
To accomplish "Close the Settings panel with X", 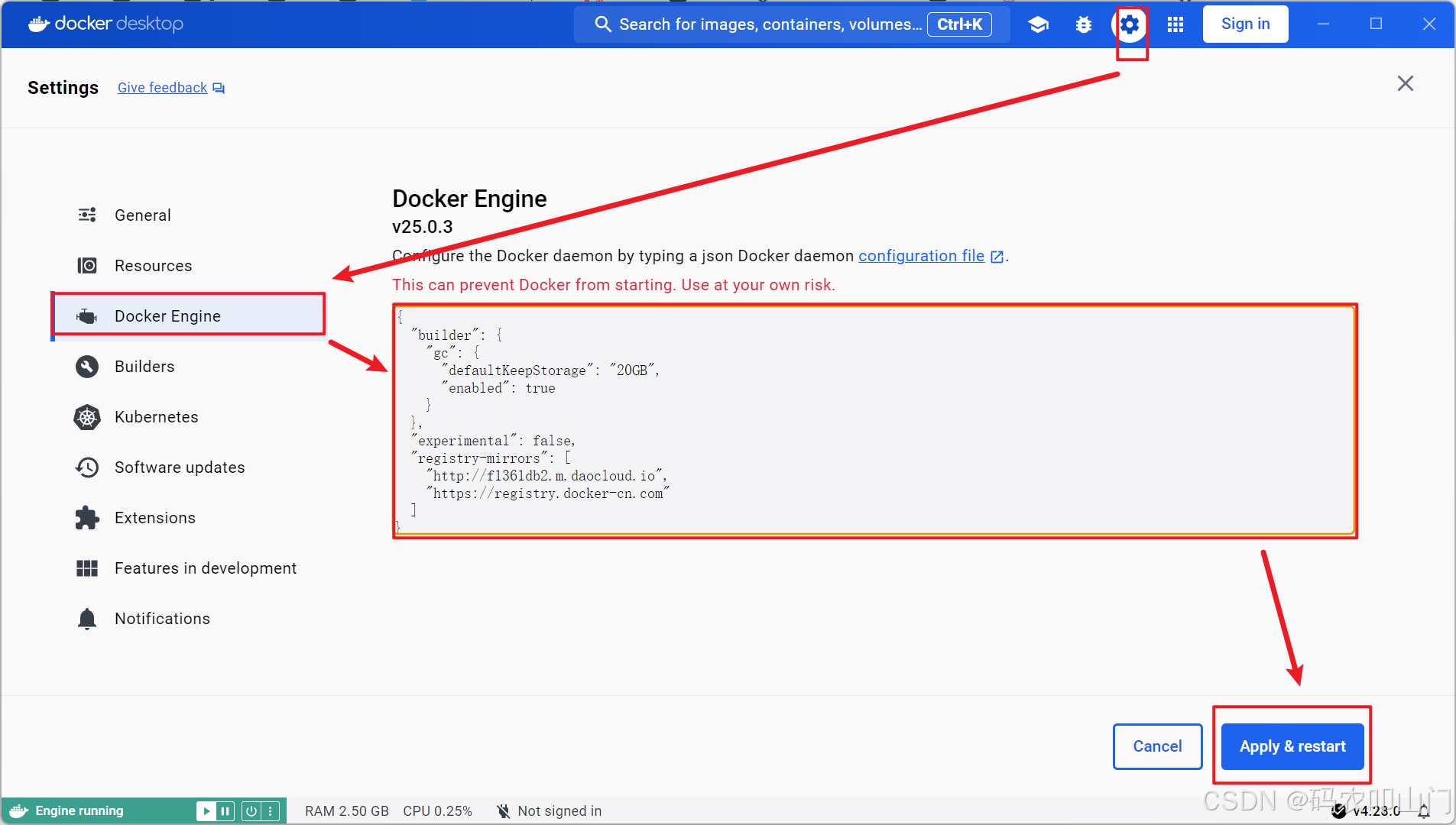I will pyautogui.click(x=1405, y=83).
